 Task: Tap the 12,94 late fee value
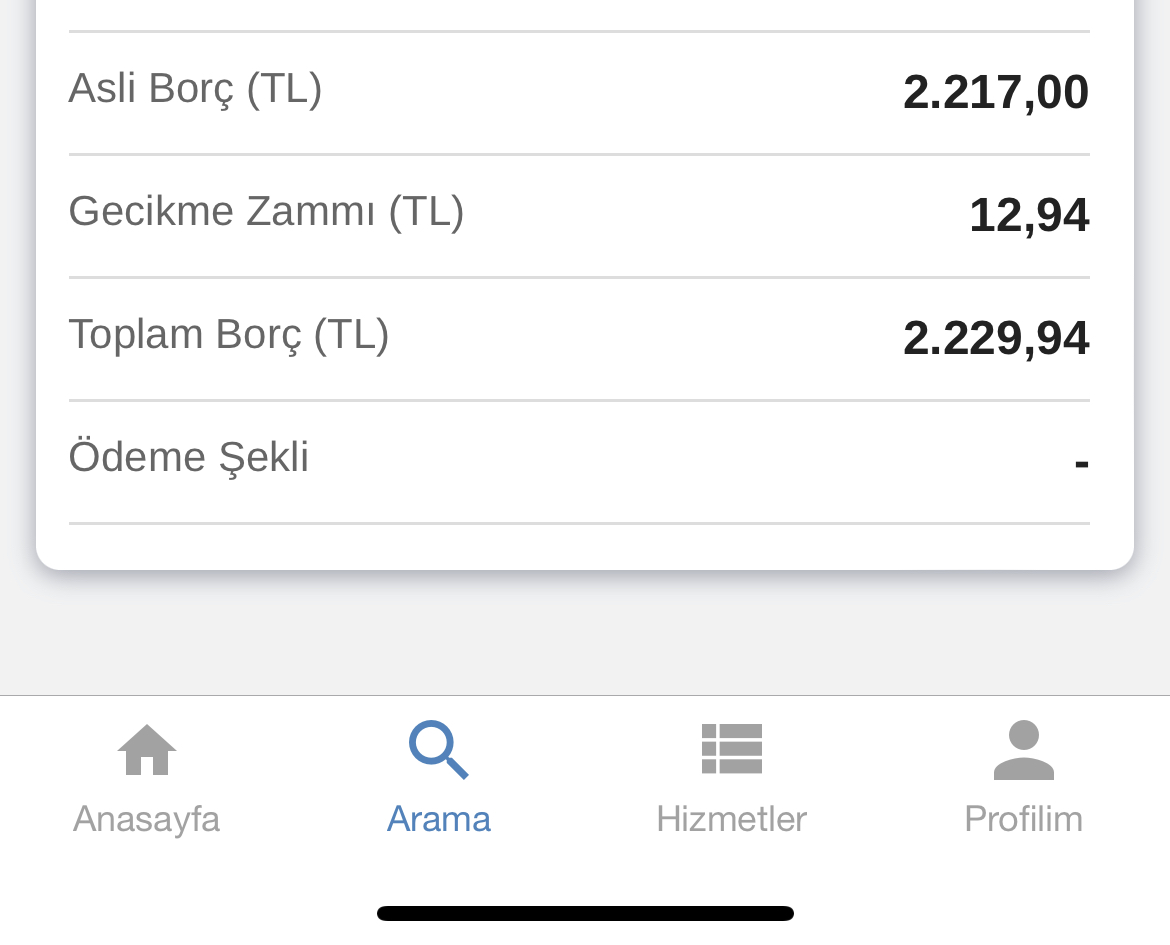coord(1029,216)
